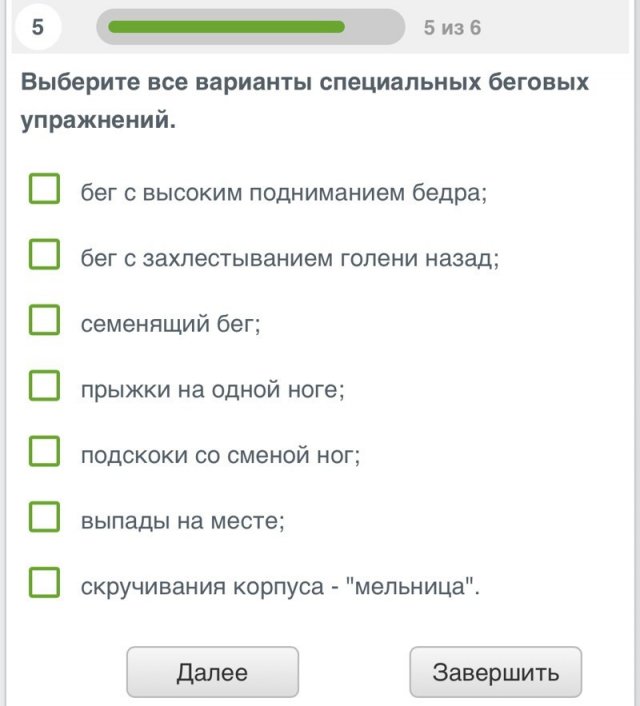Check the 'скручивания корпуса - мельница' box
The height and width of the screenshot is (706, 640).
pos(45,582)
